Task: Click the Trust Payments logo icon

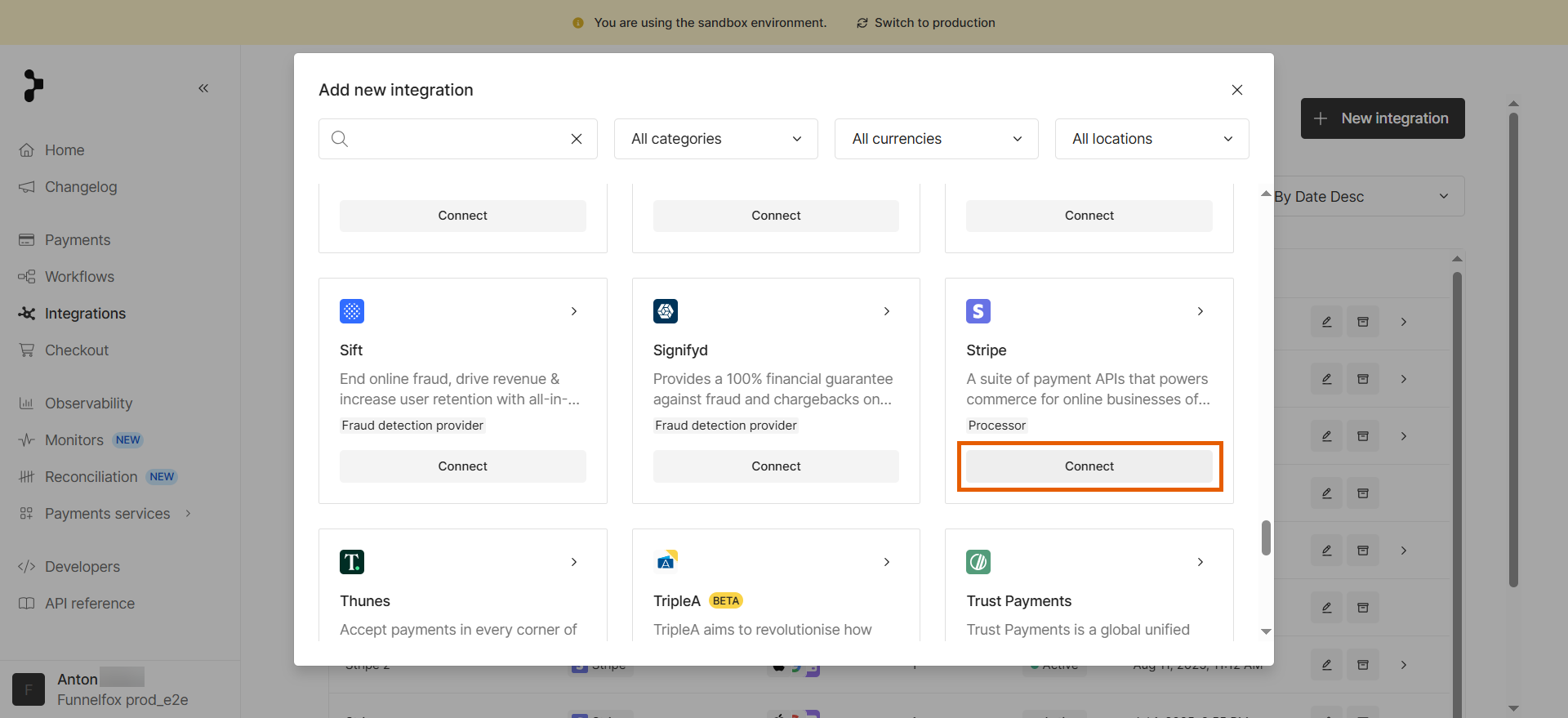Action: pos(978,562)
